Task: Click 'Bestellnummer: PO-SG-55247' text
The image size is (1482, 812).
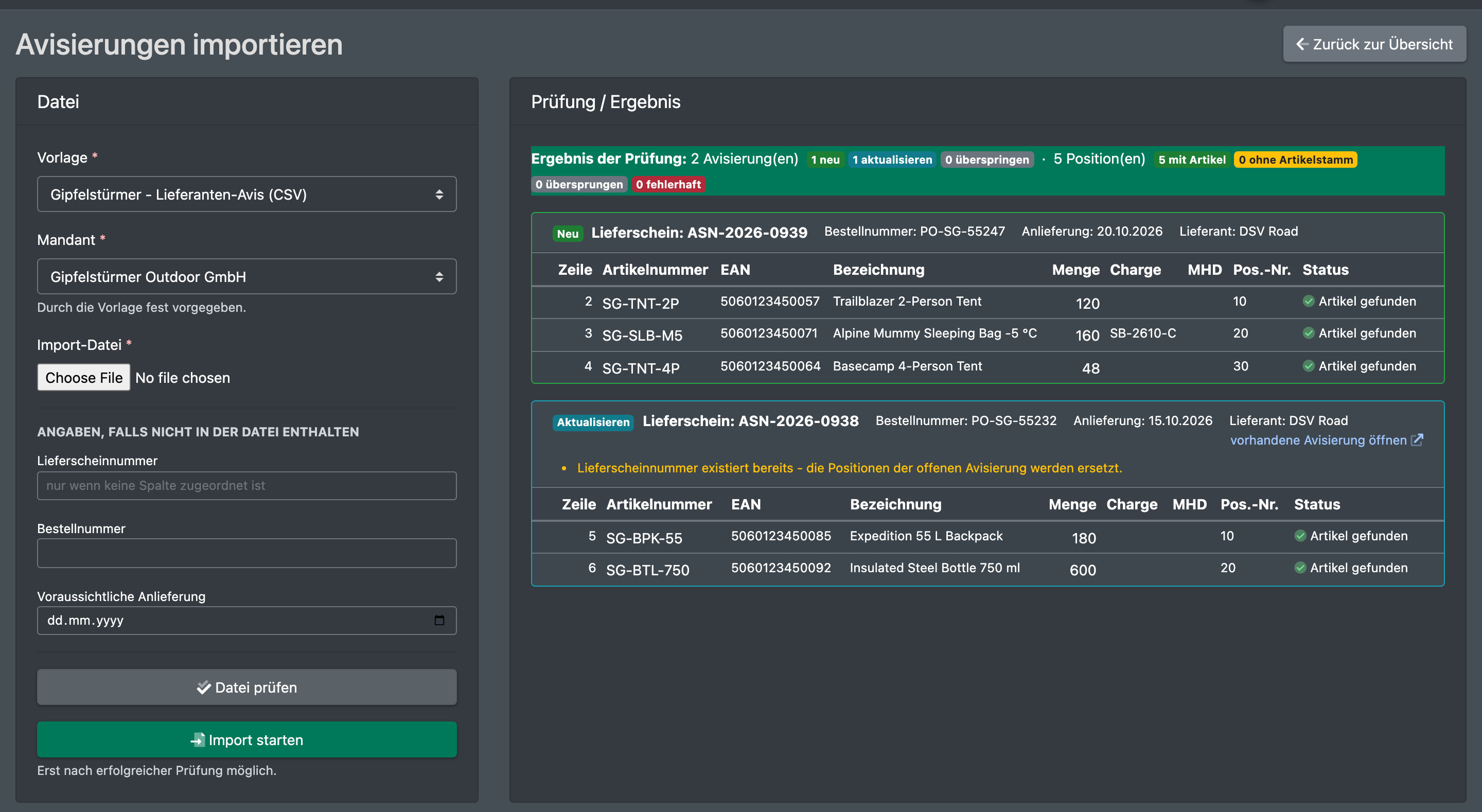Action: 915,232
